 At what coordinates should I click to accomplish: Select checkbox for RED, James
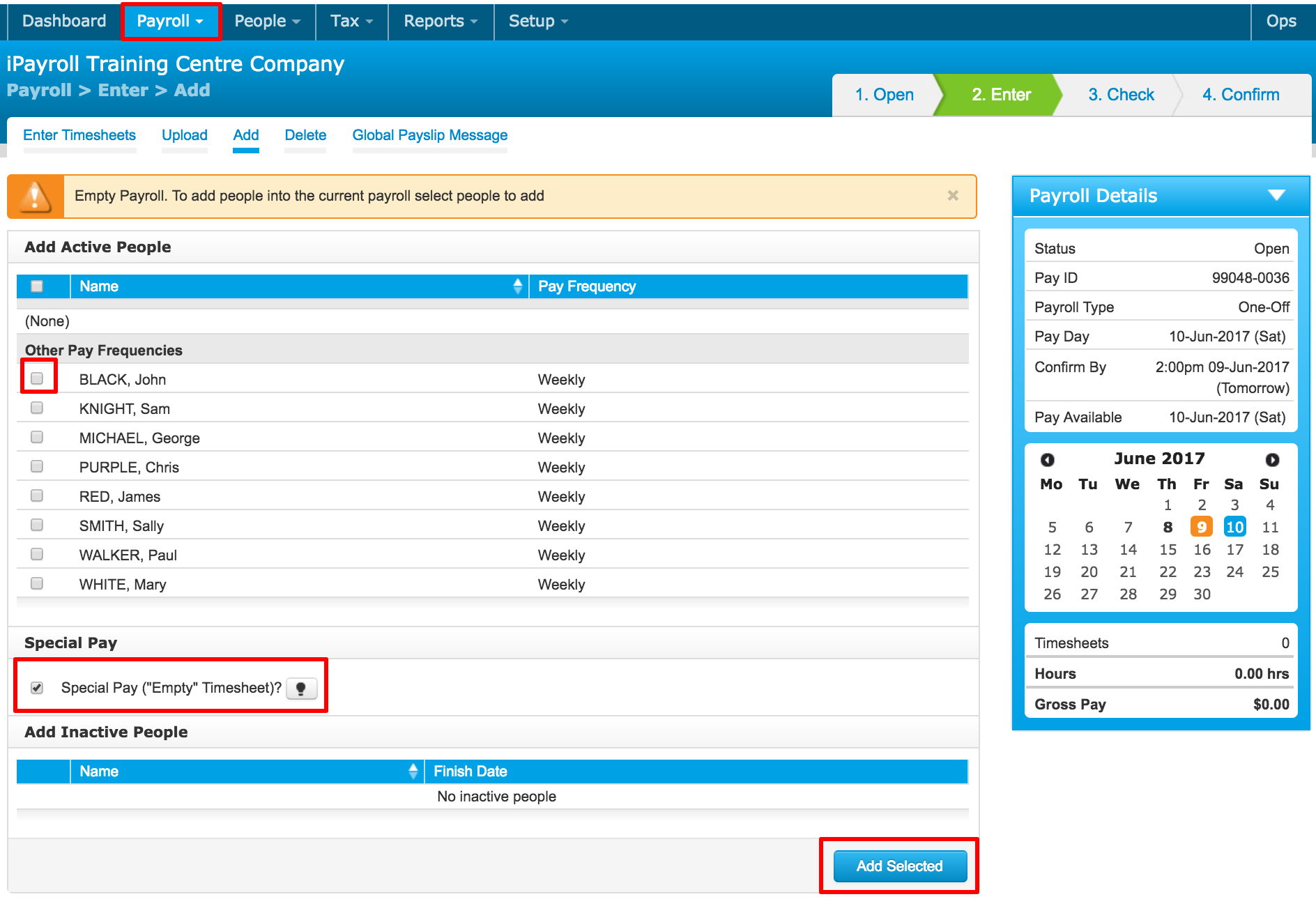click(37, 496)
